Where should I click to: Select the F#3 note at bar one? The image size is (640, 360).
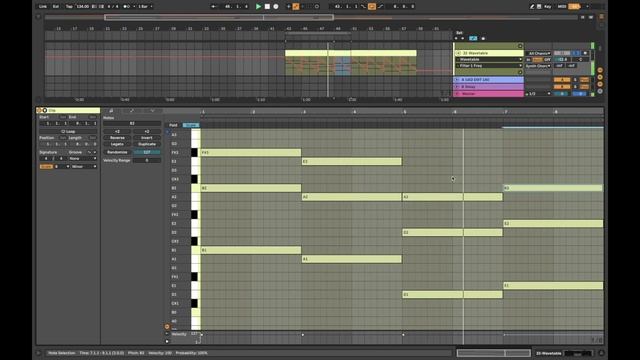tap(251, 153)
